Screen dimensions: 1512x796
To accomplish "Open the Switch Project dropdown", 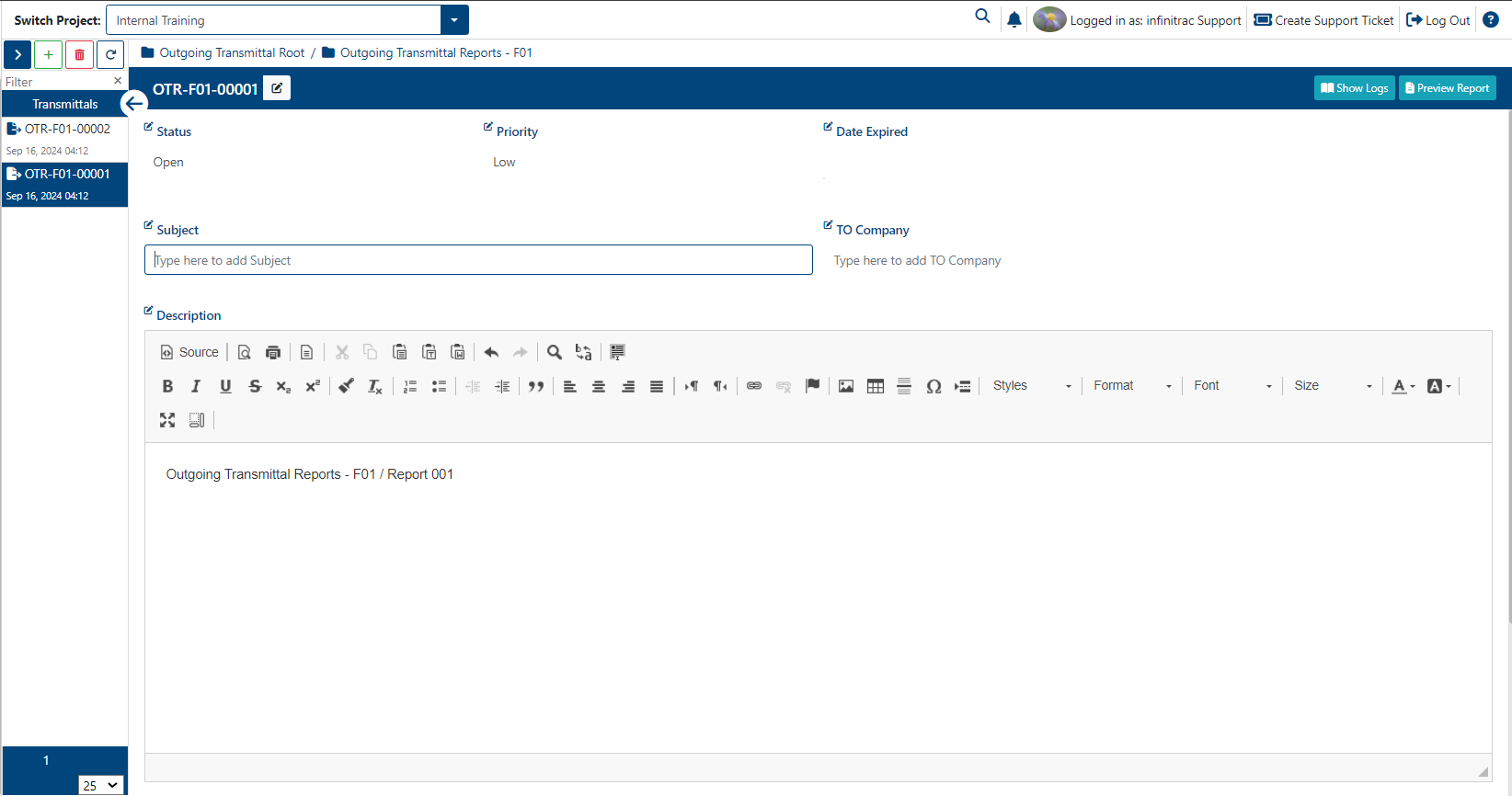I will pyautogui.click(x=454, y=20).
